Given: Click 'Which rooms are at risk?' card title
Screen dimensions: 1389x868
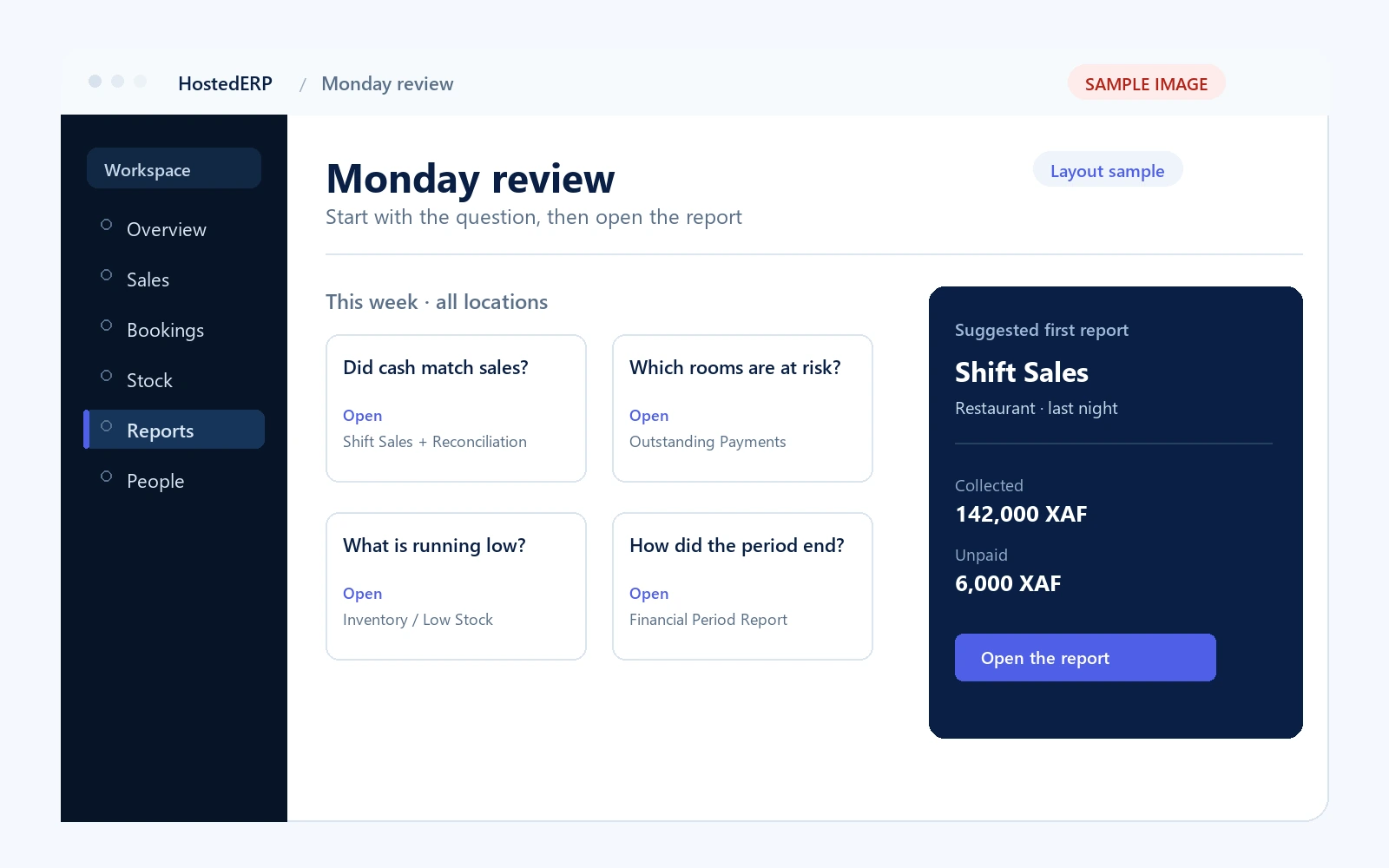Looking at the screenshot, I should coord(735,368).
